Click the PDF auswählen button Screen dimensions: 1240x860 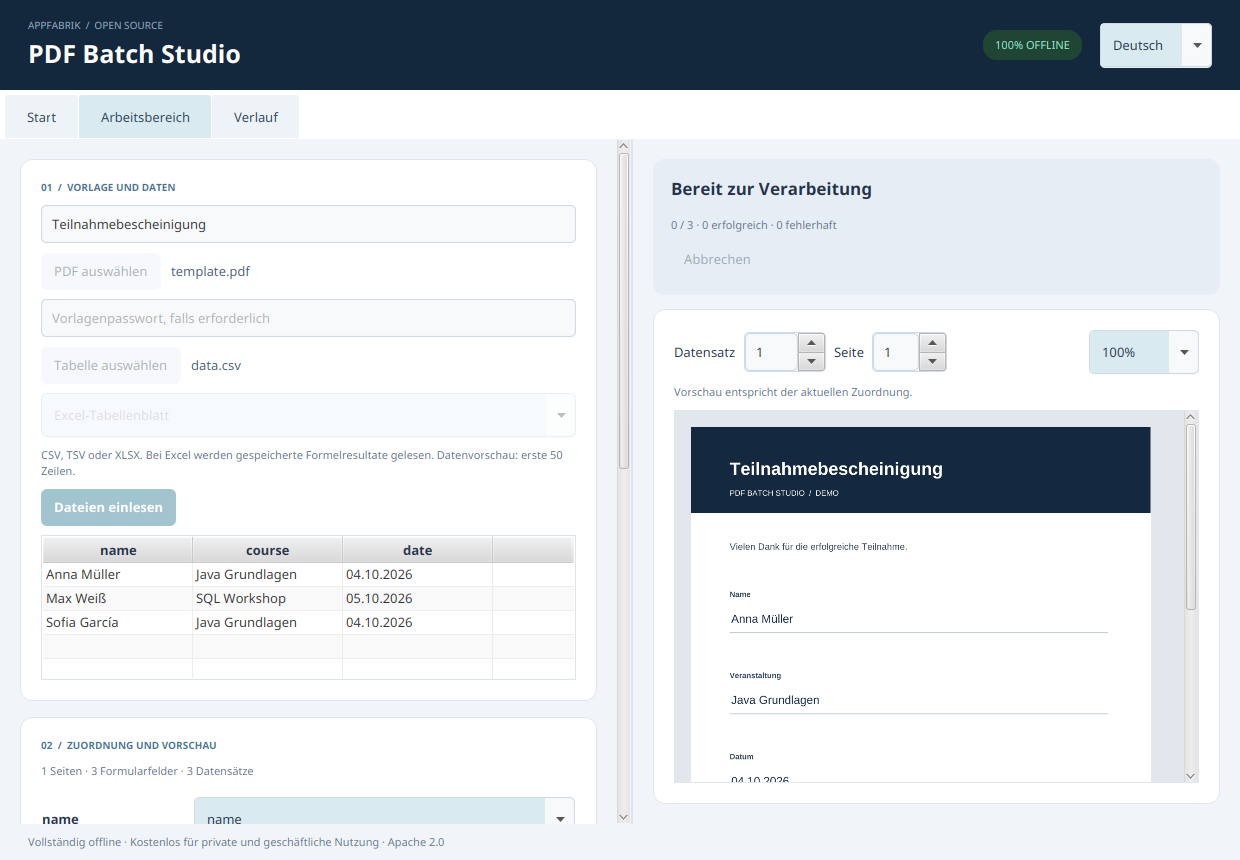point(101,271)
